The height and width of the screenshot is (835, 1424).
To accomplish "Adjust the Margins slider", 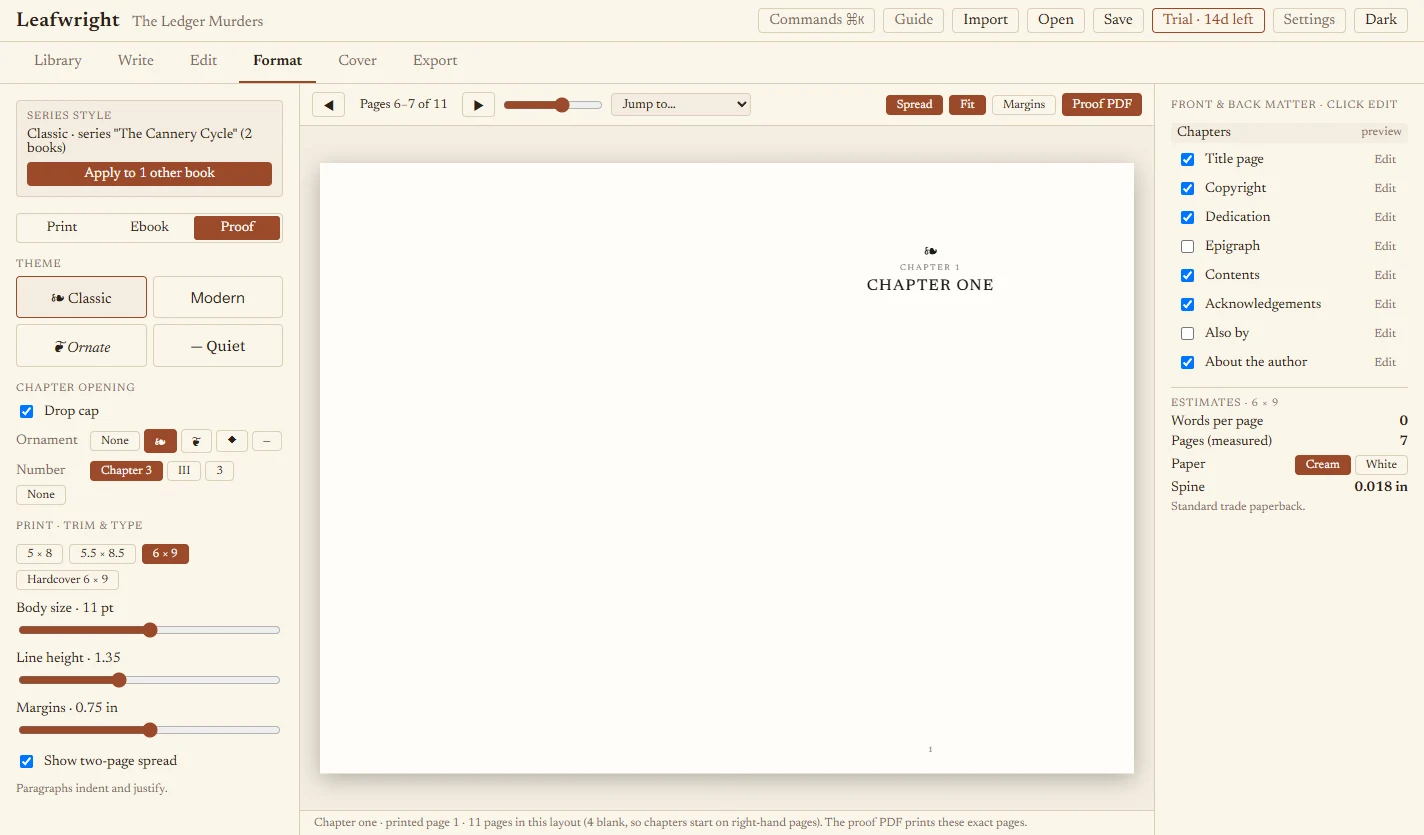I will [x=150, y=730].
